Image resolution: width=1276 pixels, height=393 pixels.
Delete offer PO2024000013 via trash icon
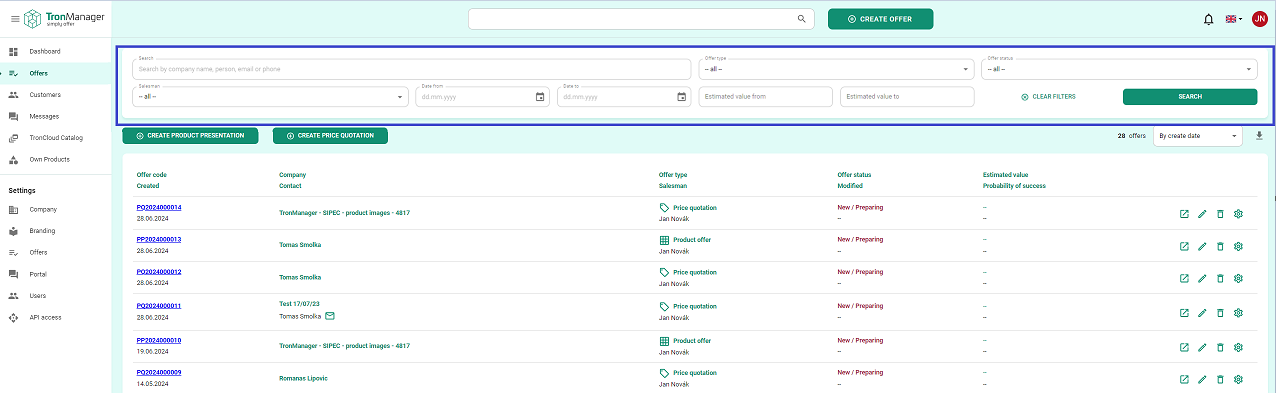click(x=1220, y=246)
